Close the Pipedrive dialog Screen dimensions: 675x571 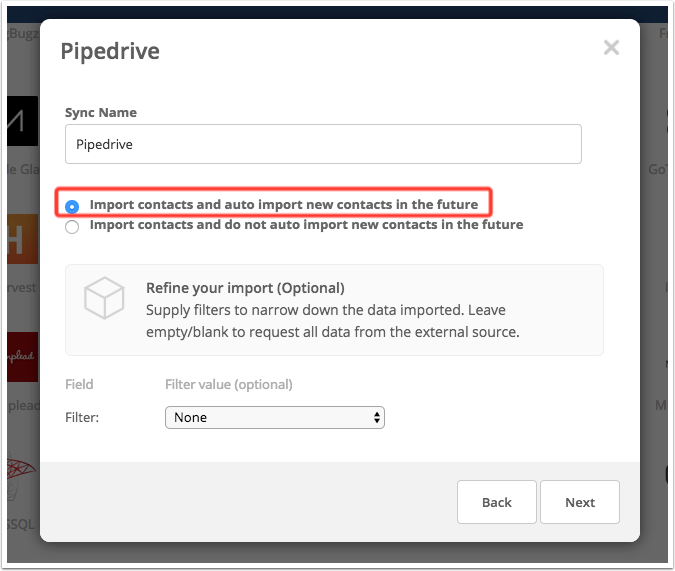tap(611, 47)
